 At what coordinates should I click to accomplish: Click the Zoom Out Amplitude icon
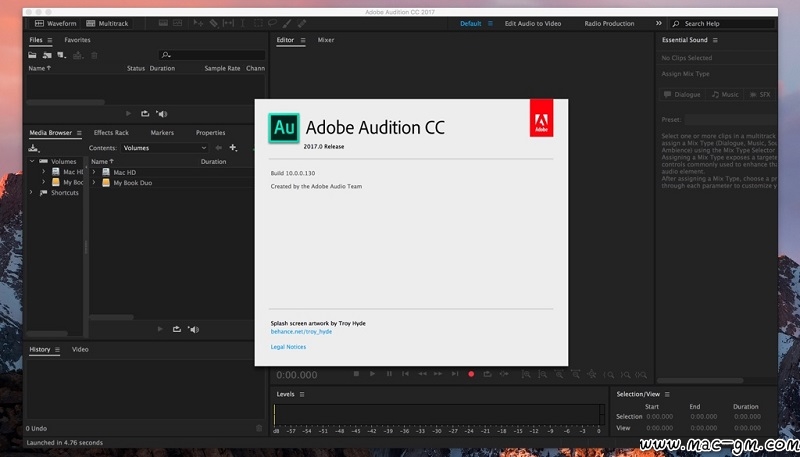542,374
